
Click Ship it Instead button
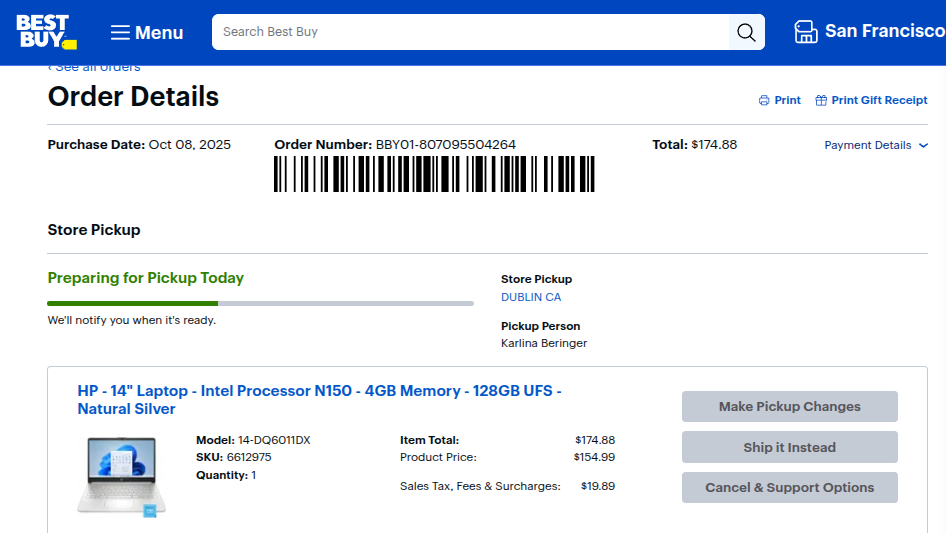[x=790, y=447]
